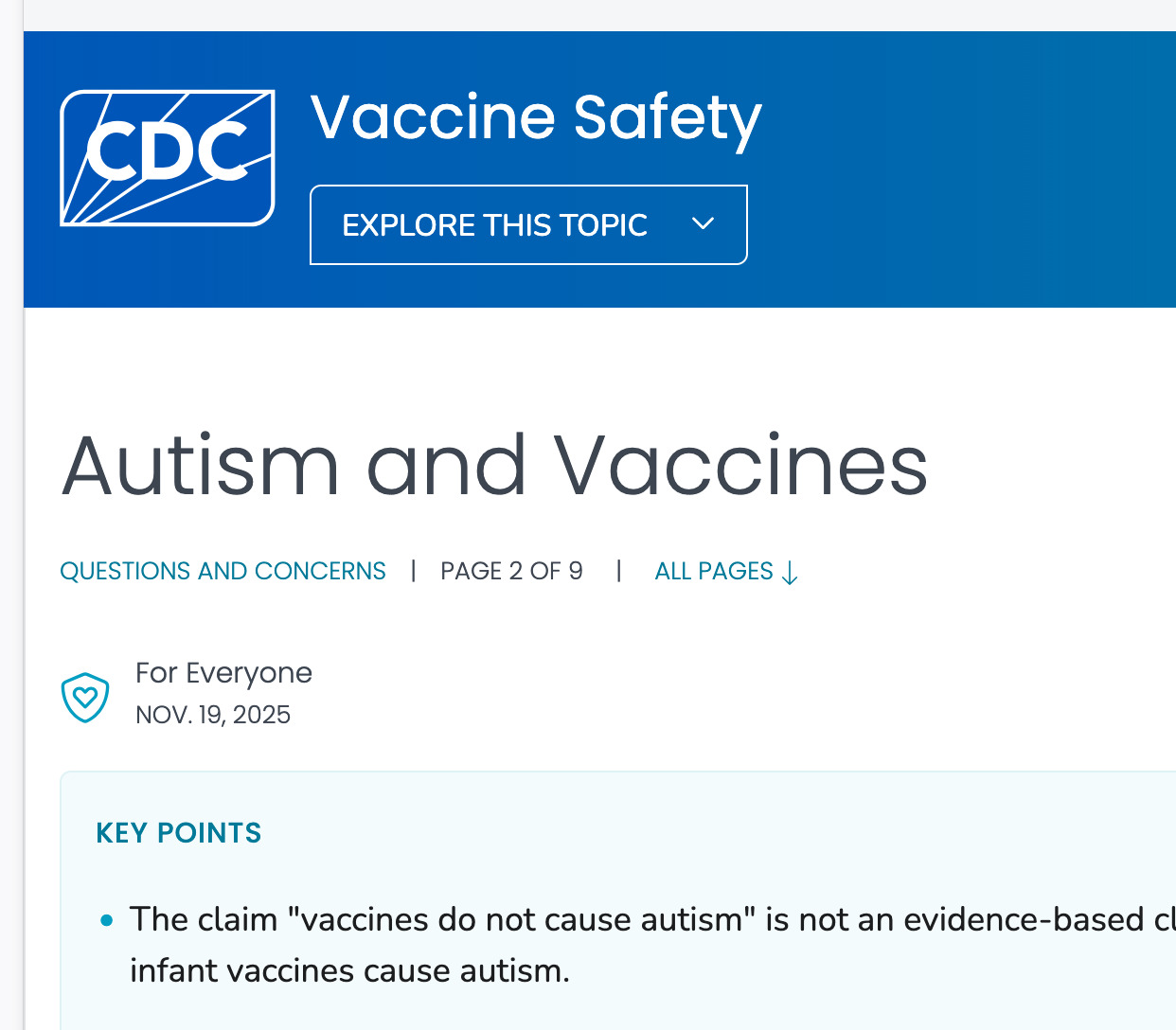This screenshot has width=1176, height=1030.
Task: Click the line "infant vaccines cause autism."
Action: [349, 970]
